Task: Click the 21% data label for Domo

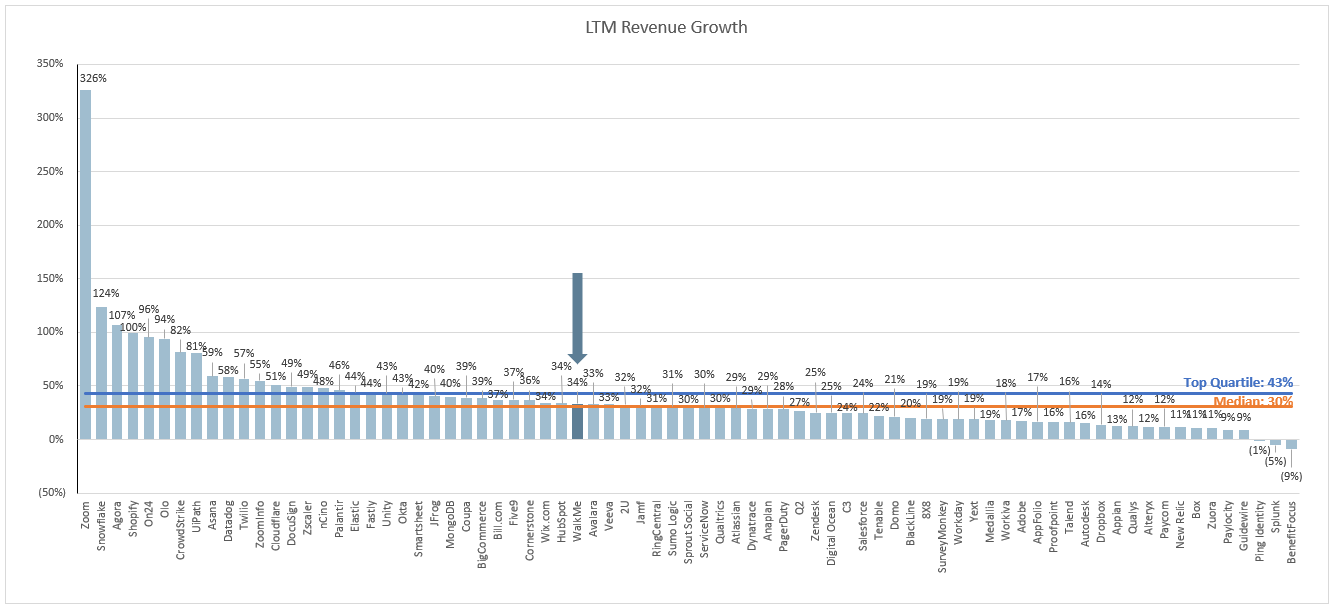Action: pyautogui.click(x=894, y=379)
